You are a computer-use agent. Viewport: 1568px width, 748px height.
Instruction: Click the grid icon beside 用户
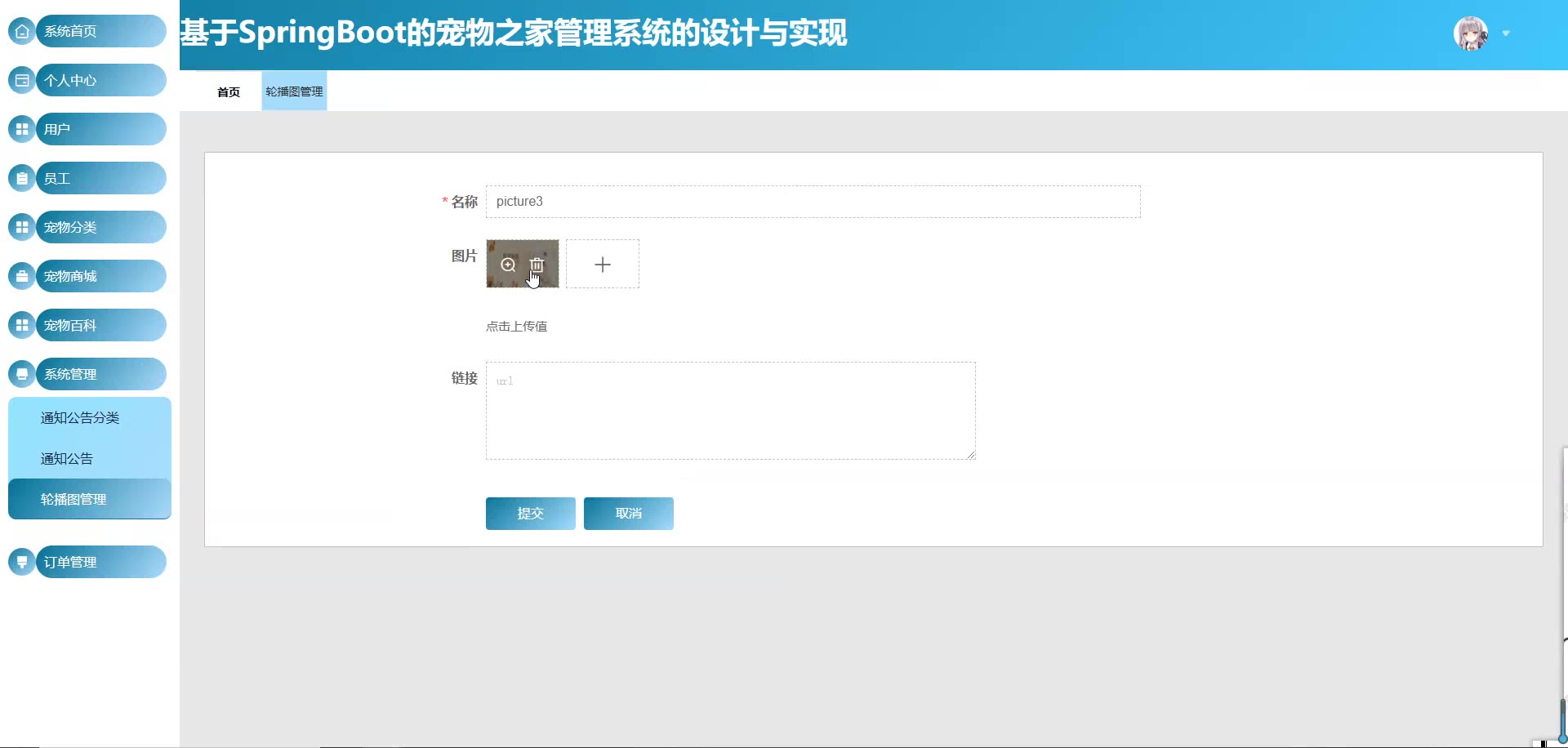[22, 130]
